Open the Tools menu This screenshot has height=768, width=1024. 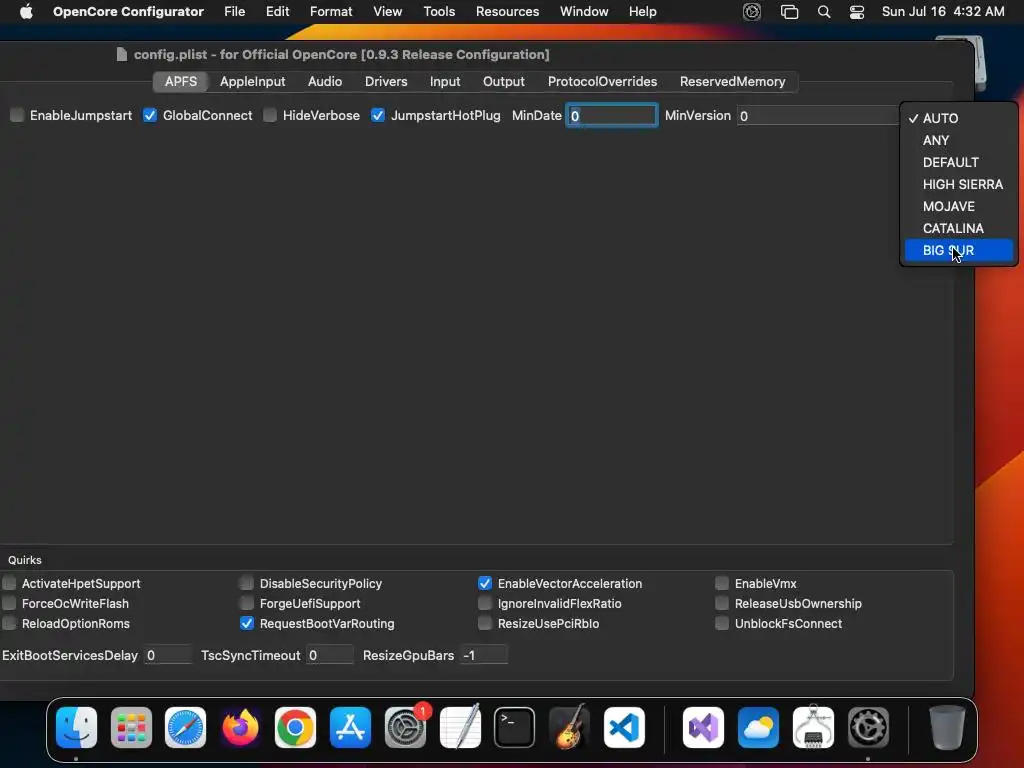(x=439, y=11)
